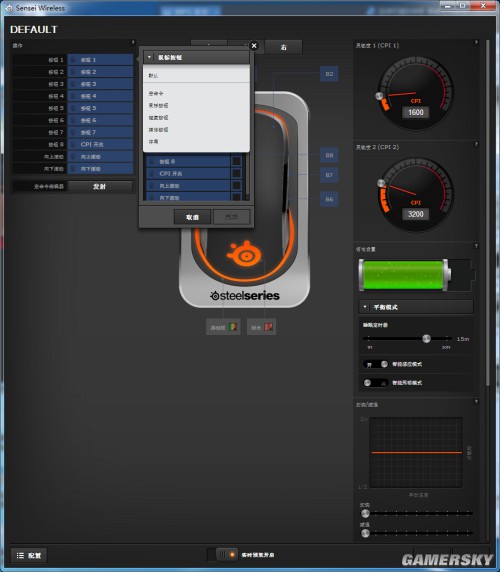Close the button assignment popup with X
Viewport: 500px width, 572px height.
[254, 46]
